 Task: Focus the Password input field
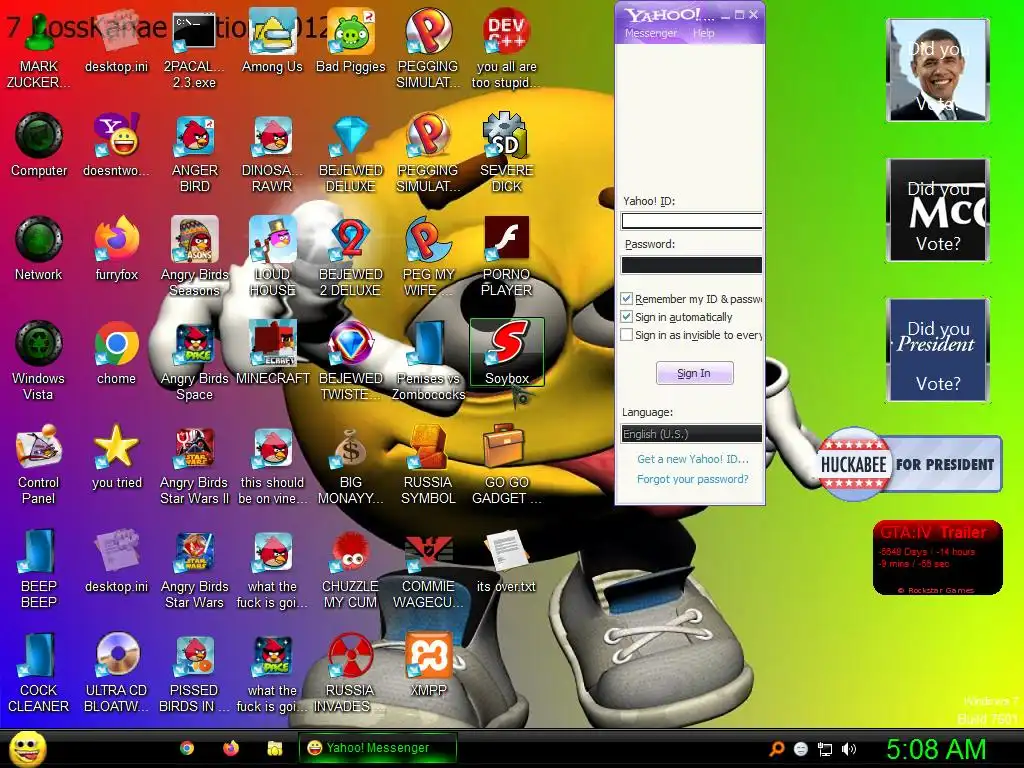[x=692, y=264]
